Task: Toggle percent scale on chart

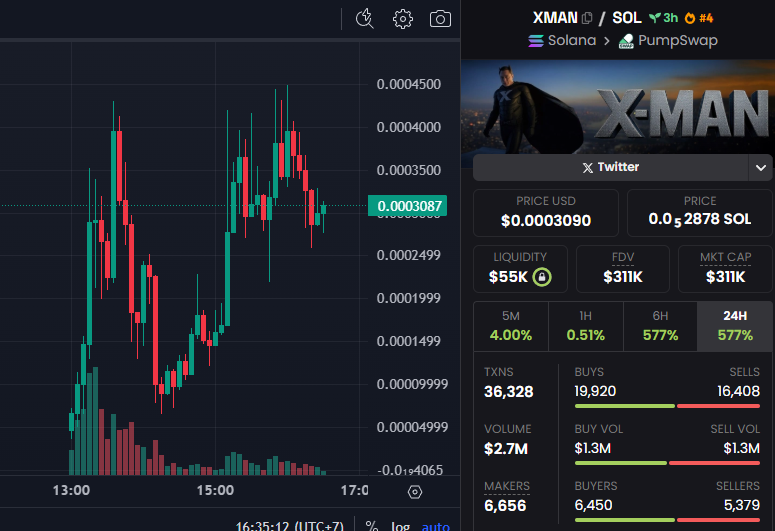Action: [x=372, y=526]
